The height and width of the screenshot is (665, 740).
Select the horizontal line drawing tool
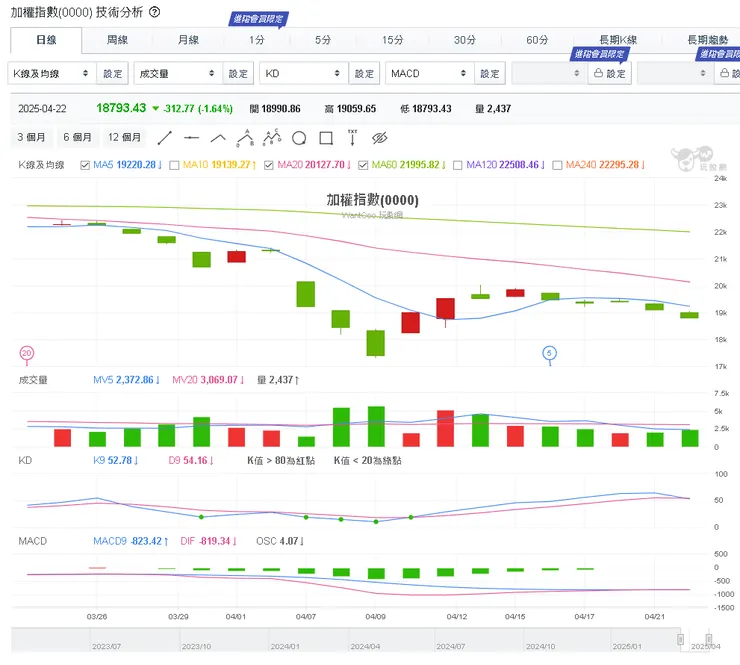pyautogui.click(x=191, y=138)
